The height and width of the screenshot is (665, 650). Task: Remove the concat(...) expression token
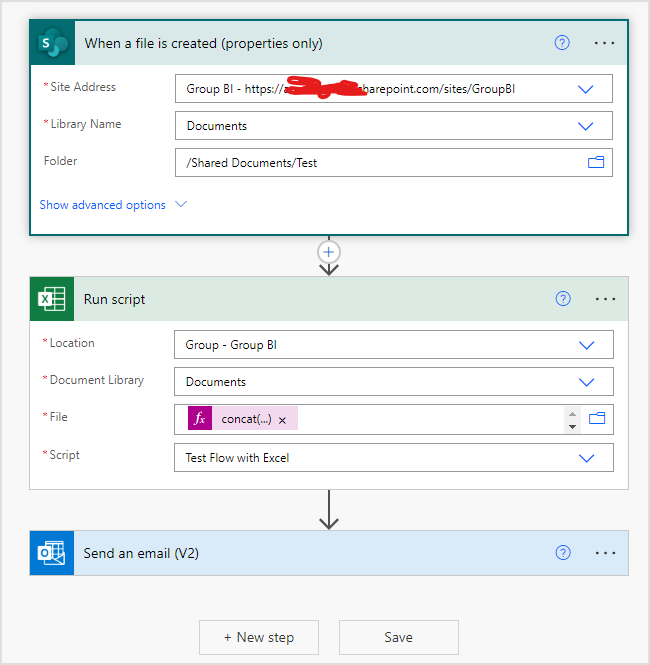(282, 420)
